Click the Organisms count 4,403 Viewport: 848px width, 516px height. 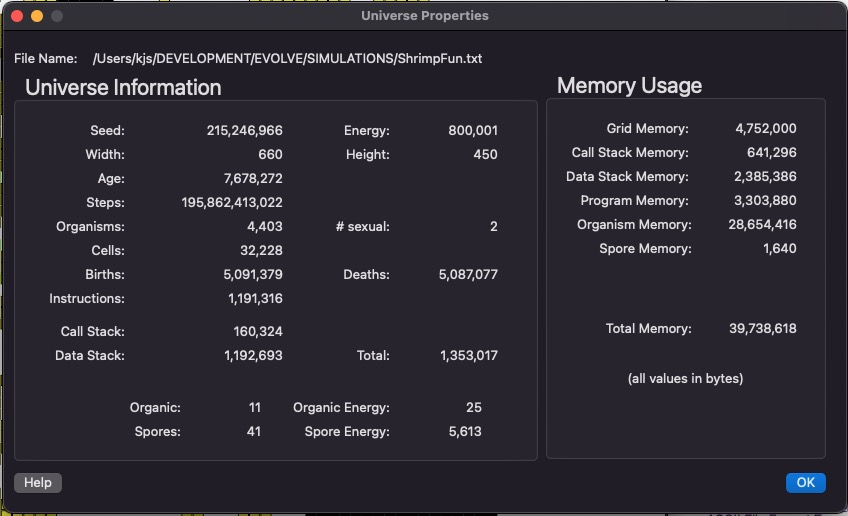click(264, 227)
